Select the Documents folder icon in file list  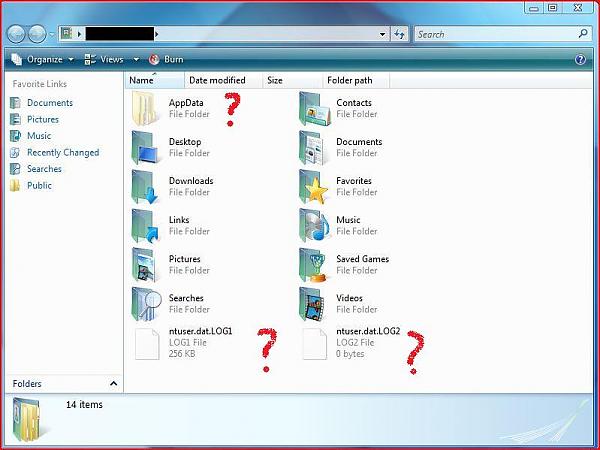coord(313,148)
